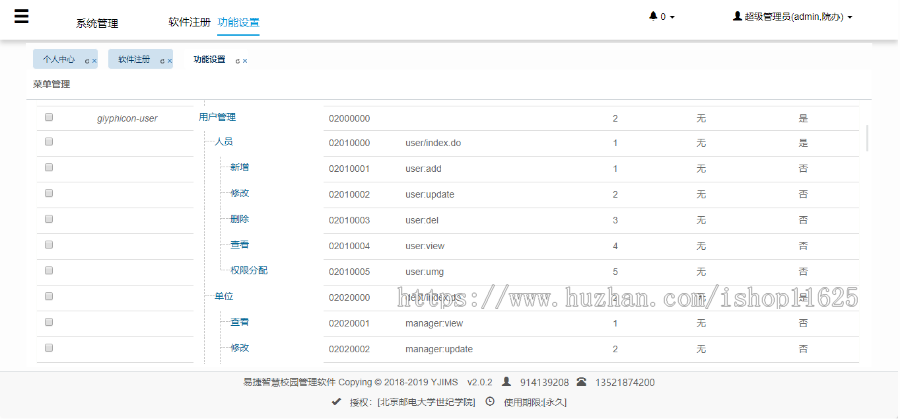The height and width of the screenshot is (419, 900).
Task: Check the box for the 人员 row
Action: 49,141
